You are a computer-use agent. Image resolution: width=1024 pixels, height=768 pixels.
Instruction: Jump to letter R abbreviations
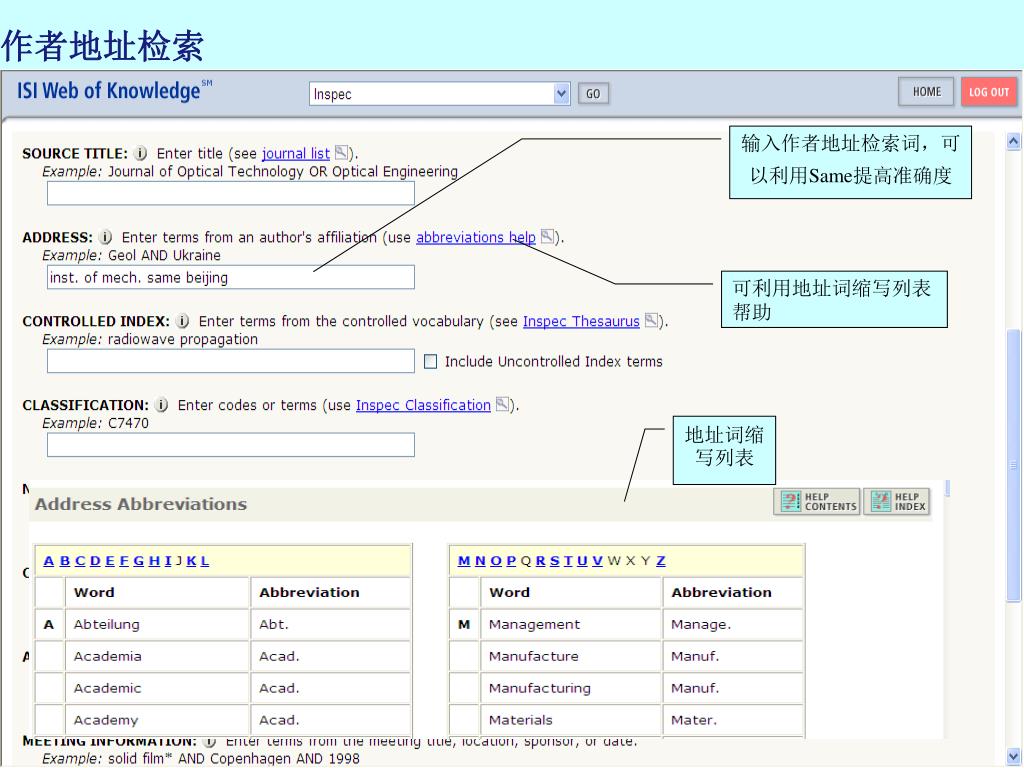tap(541, 561)
